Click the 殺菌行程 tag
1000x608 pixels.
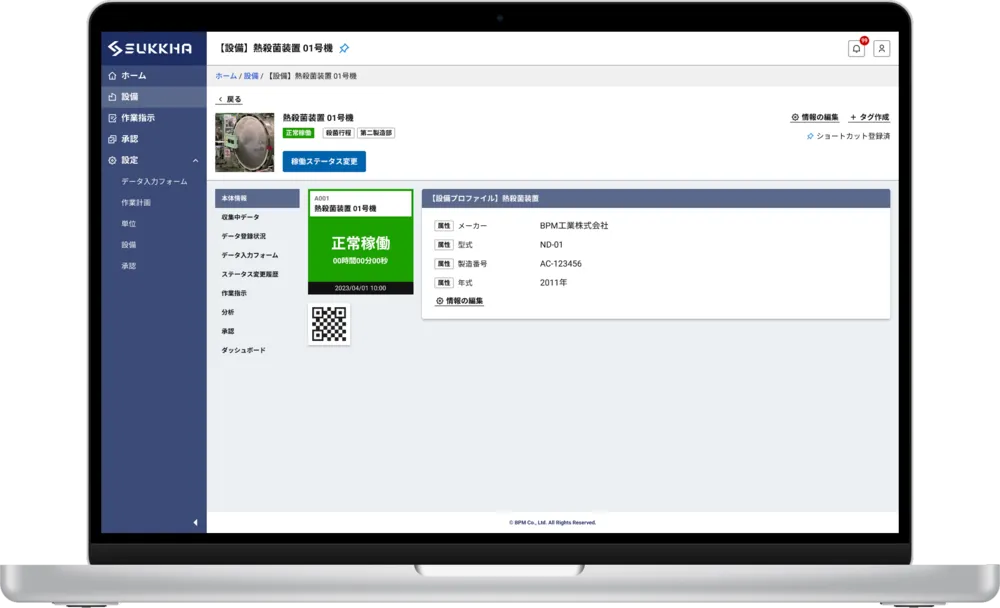pyautogui.click(x=339, y=133)
